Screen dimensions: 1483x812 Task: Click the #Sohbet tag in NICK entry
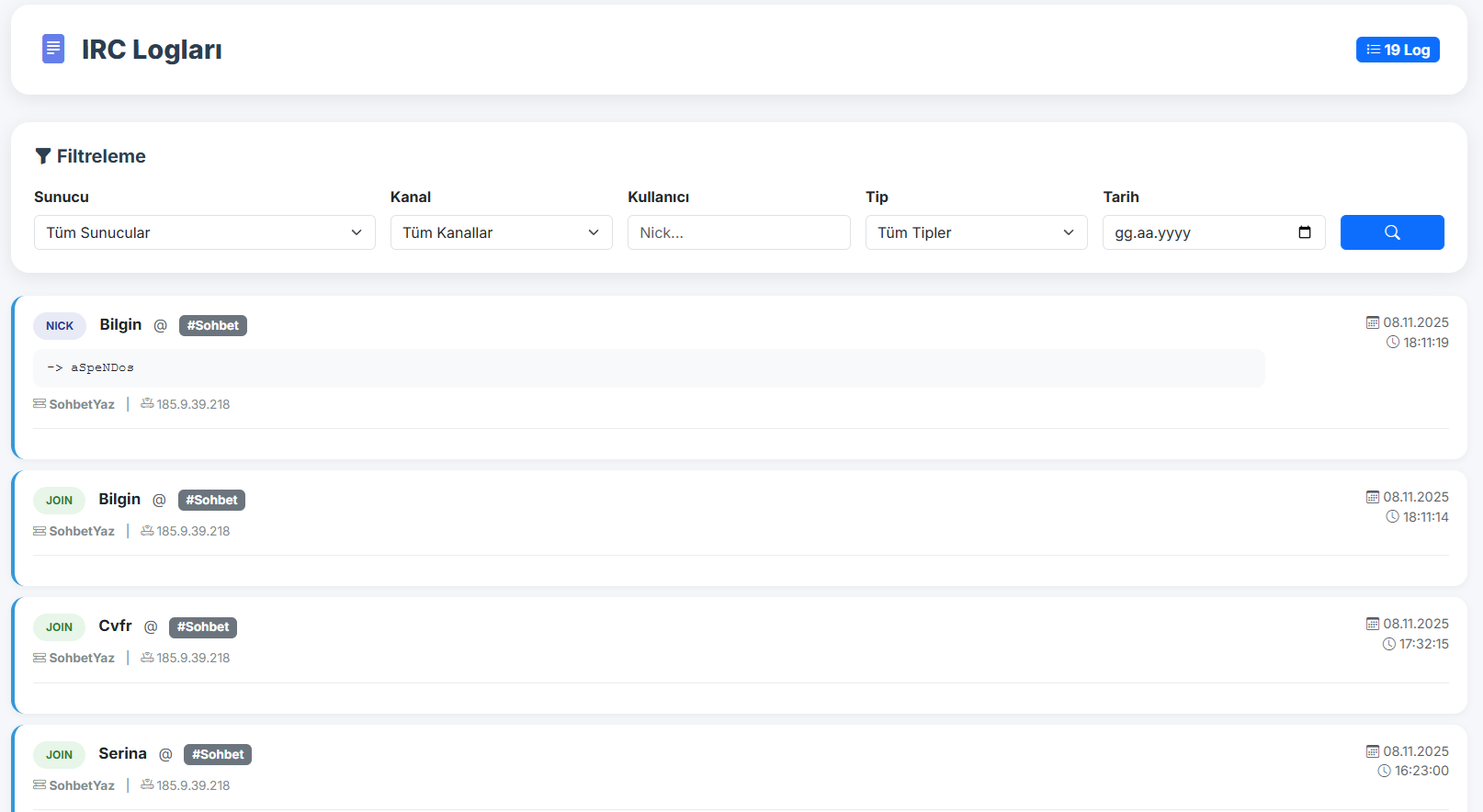pos(212,325)
